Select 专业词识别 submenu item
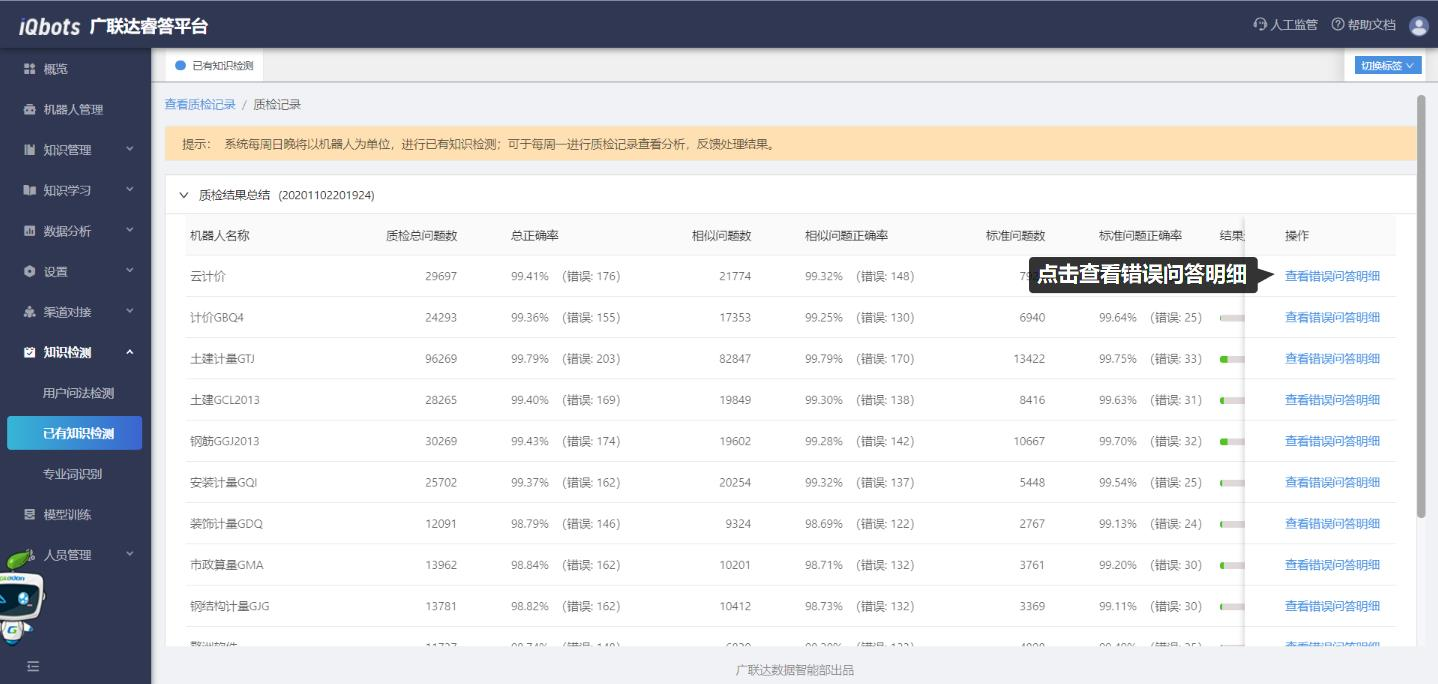This screenshot has width=1438, height=684. click(72, 474)
